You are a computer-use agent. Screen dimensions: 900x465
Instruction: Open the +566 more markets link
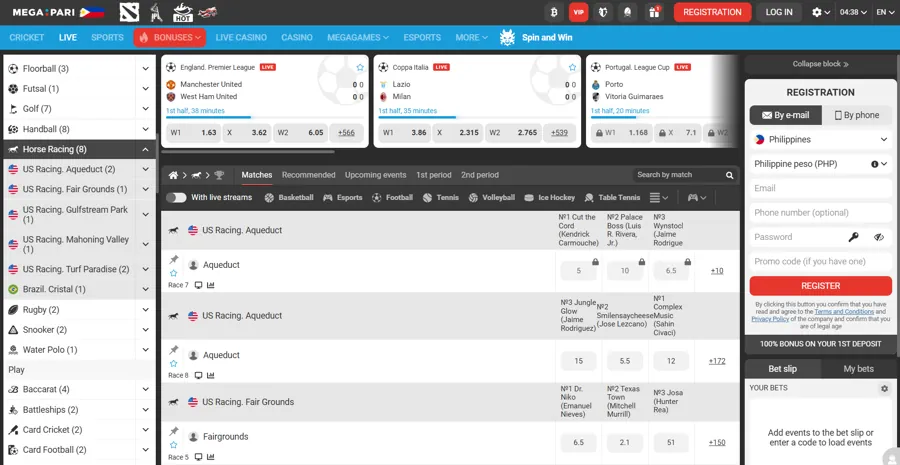pos(346,133)
